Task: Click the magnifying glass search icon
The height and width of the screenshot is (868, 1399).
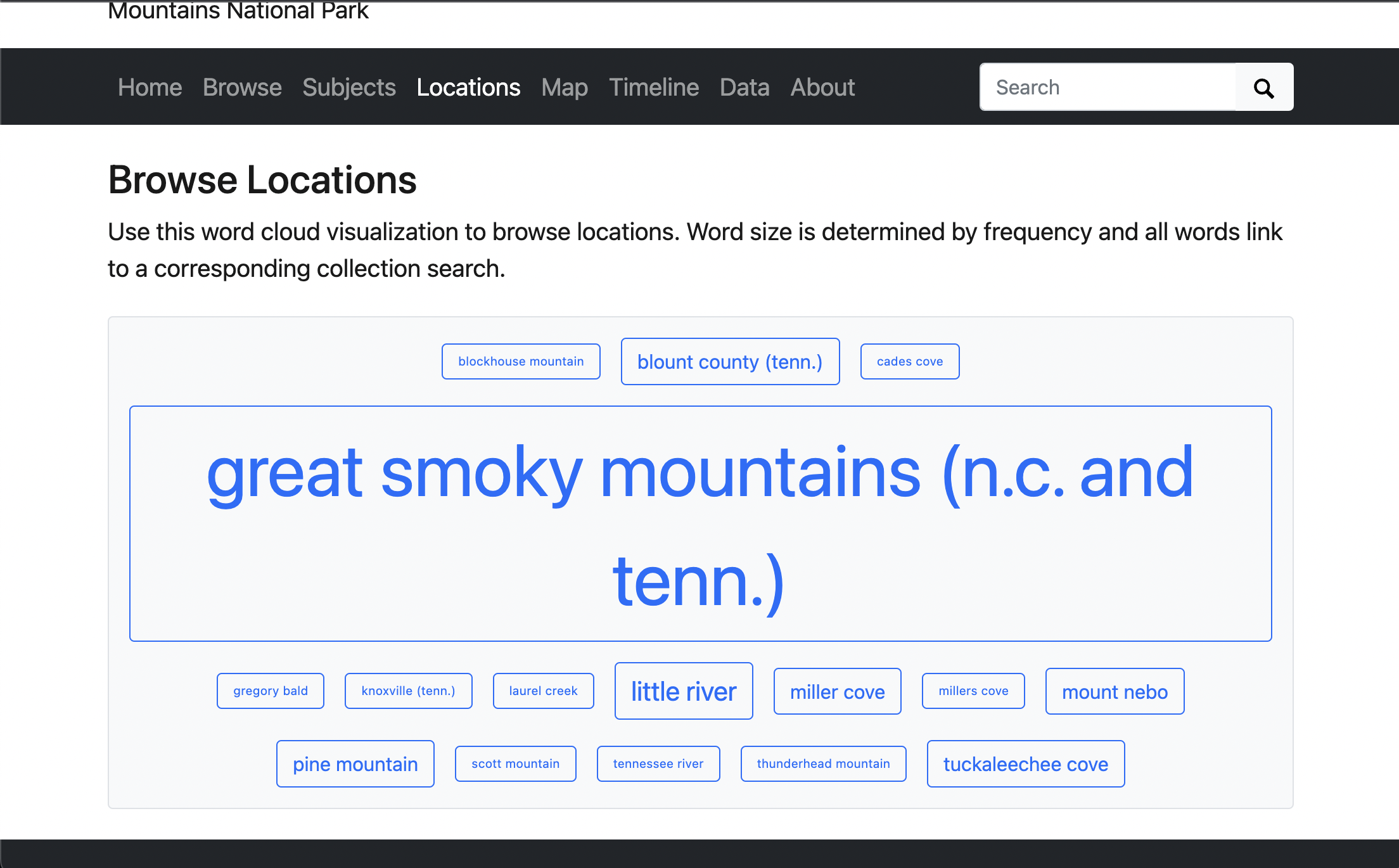Action: 1264,87
